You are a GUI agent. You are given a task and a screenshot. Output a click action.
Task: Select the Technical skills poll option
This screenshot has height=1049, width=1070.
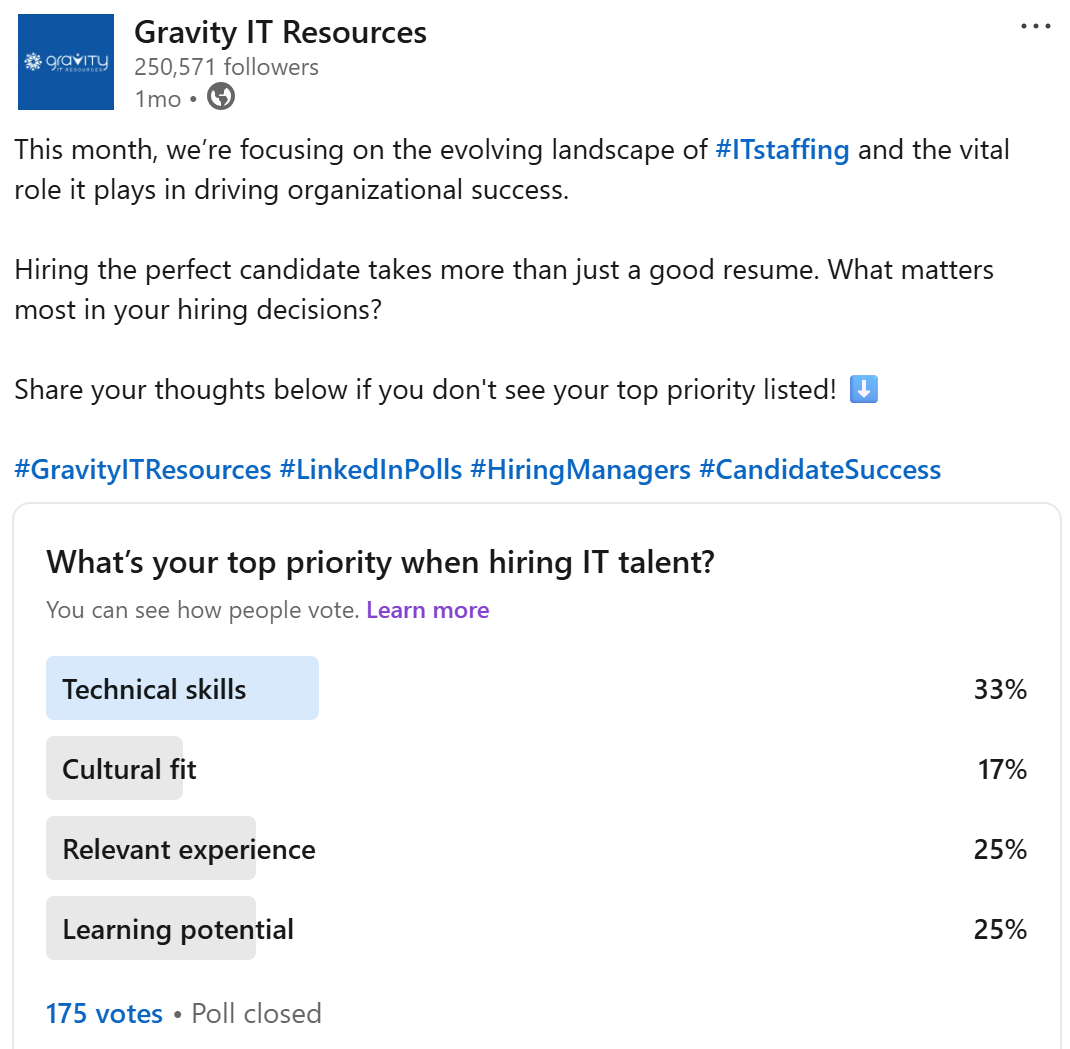pos(536,688)
